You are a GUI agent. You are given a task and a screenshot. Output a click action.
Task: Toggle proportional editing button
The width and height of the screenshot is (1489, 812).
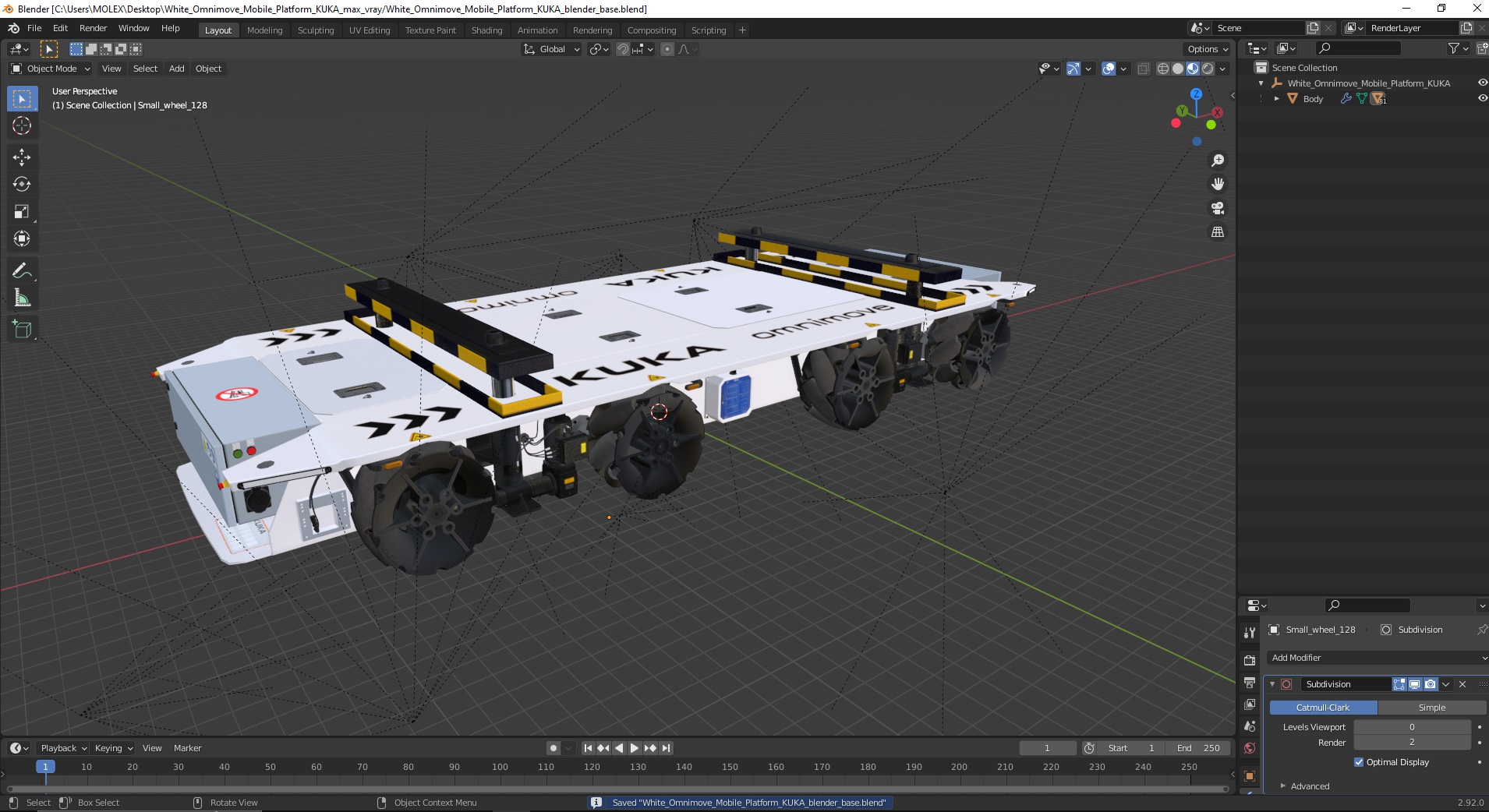click(x=667, y=49)
